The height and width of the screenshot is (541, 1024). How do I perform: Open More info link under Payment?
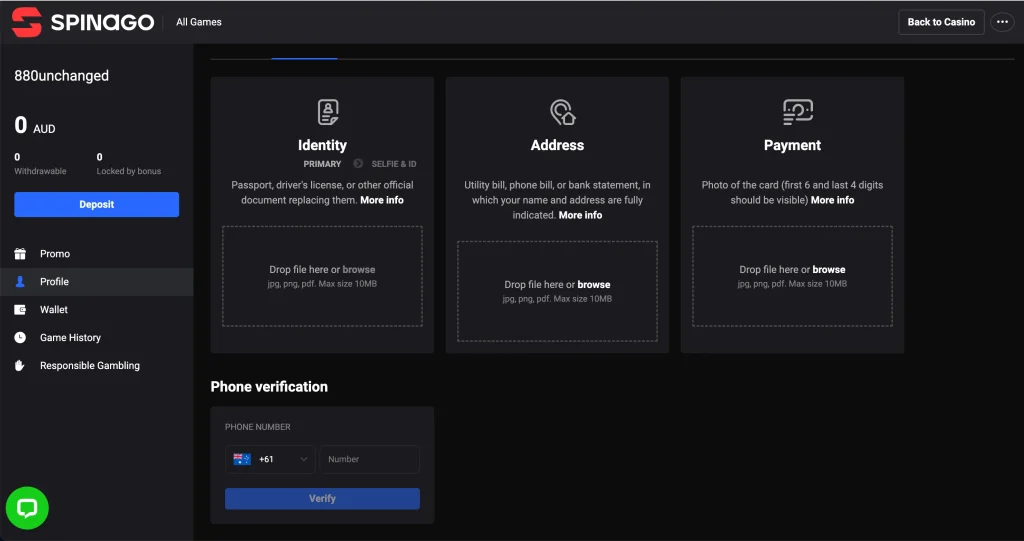[x=833, y=200]
